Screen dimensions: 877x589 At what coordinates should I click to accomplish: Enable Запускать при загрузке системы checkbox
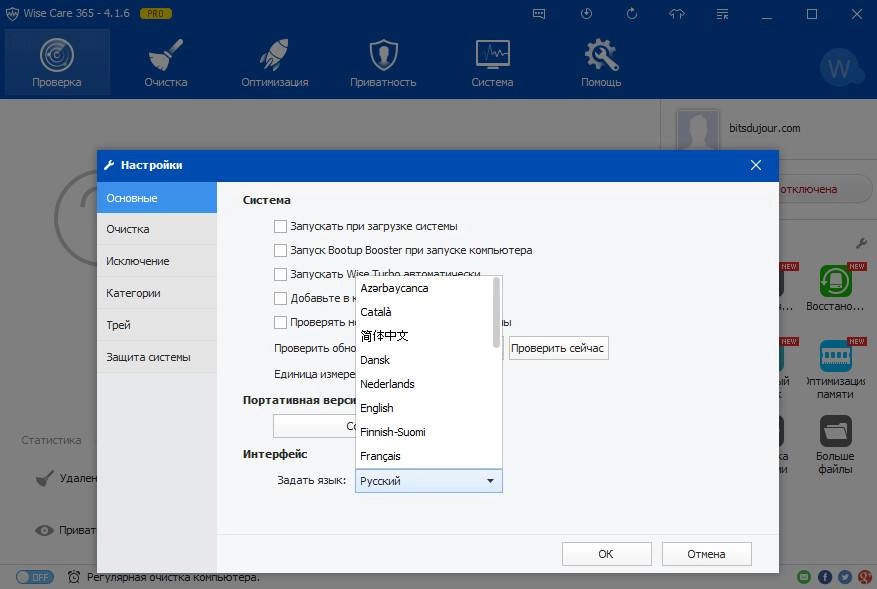pos(280,227)
